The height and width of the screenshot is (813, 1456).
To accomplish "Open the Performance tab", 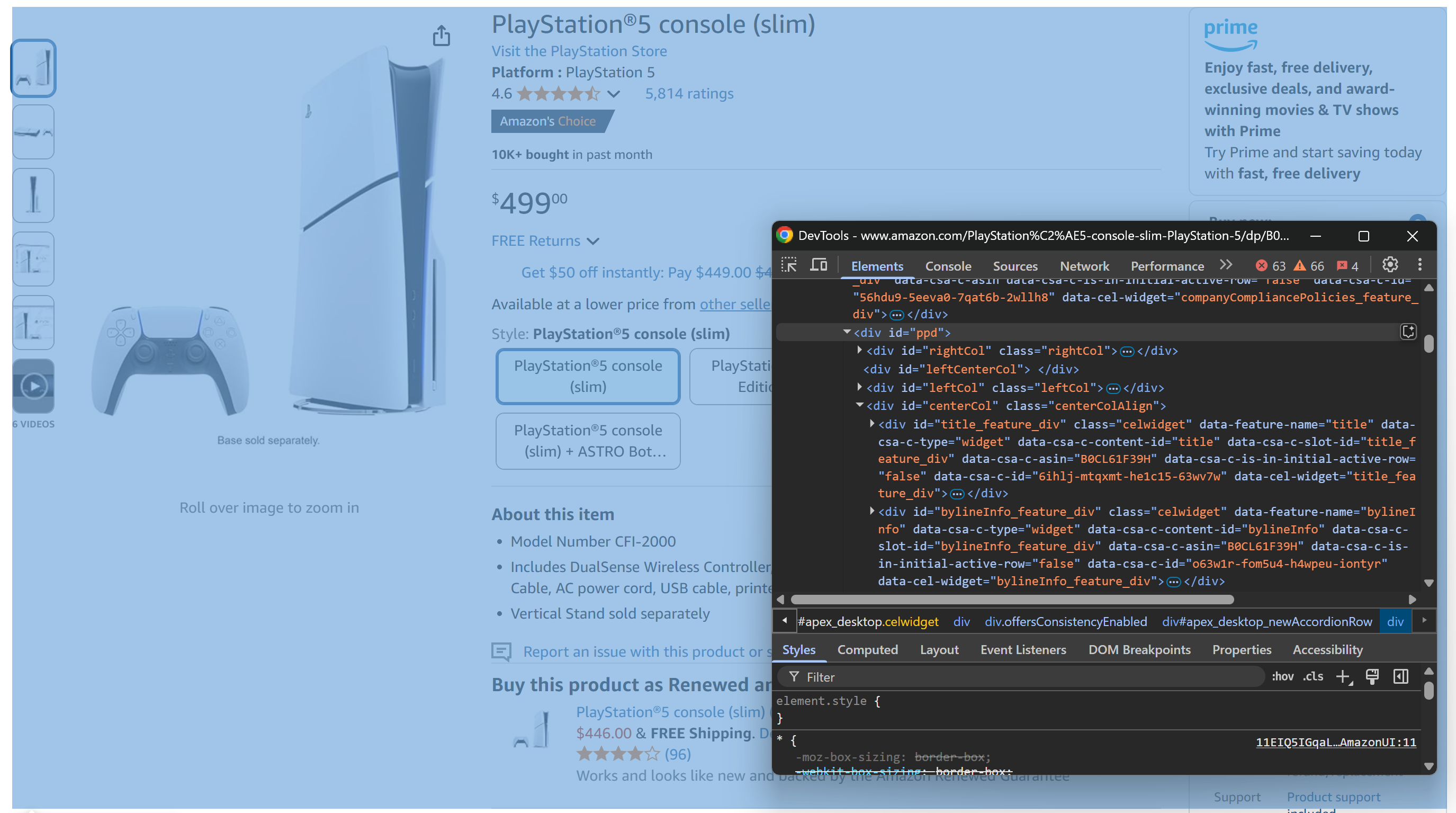I will coord(1166,266).
